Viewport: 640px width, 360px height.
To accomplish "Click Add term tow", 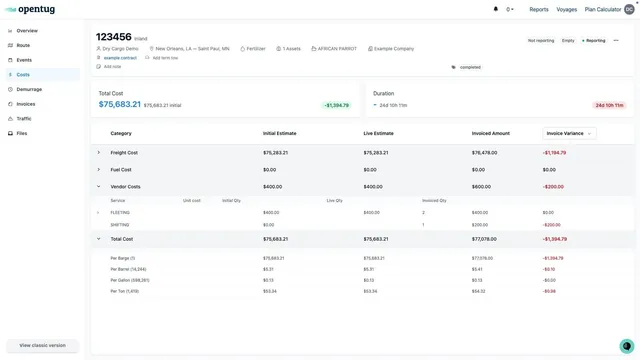I will pyautogui.click(x=165, y=58).
